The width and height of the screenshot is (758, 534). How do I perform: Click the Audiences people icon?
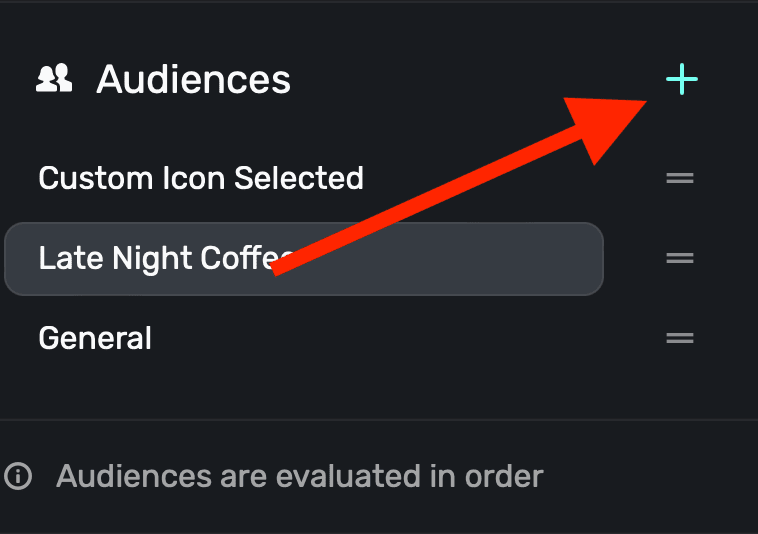[x=54, y=78]
